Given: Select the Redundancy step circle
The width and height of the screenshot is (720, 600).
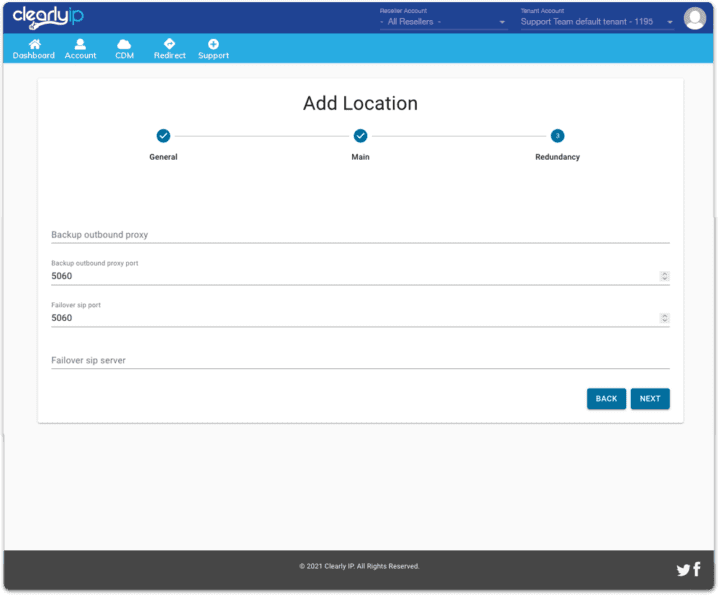Looking at the screenshot, I should (557, 136).
